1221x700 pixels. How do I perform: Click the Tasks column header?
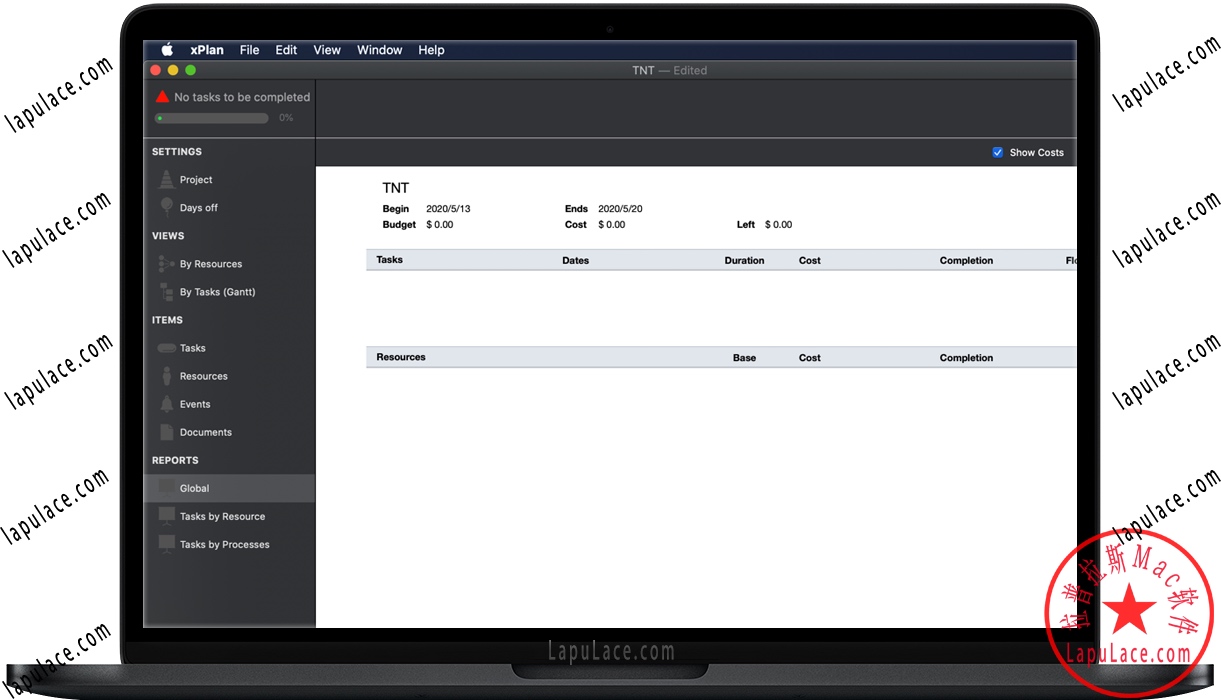390,260
